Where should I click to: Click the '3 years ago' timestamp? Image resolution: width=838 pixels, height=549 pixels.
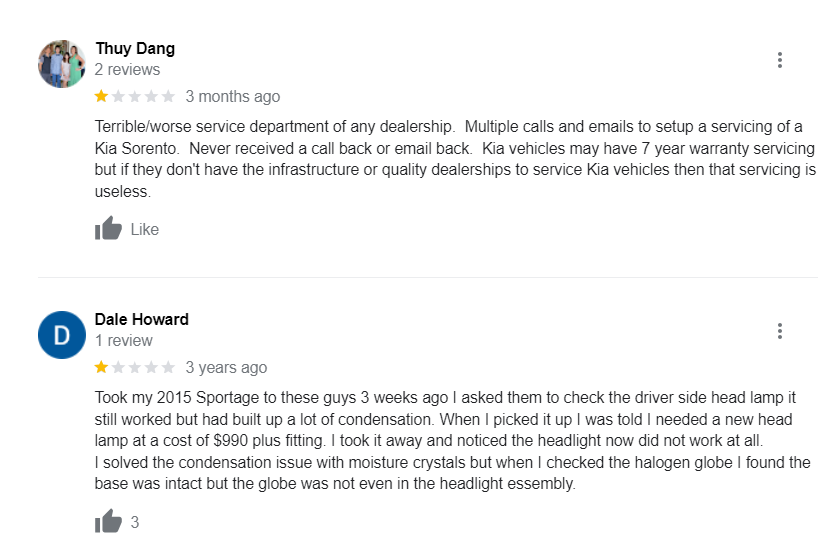point(226,368)
